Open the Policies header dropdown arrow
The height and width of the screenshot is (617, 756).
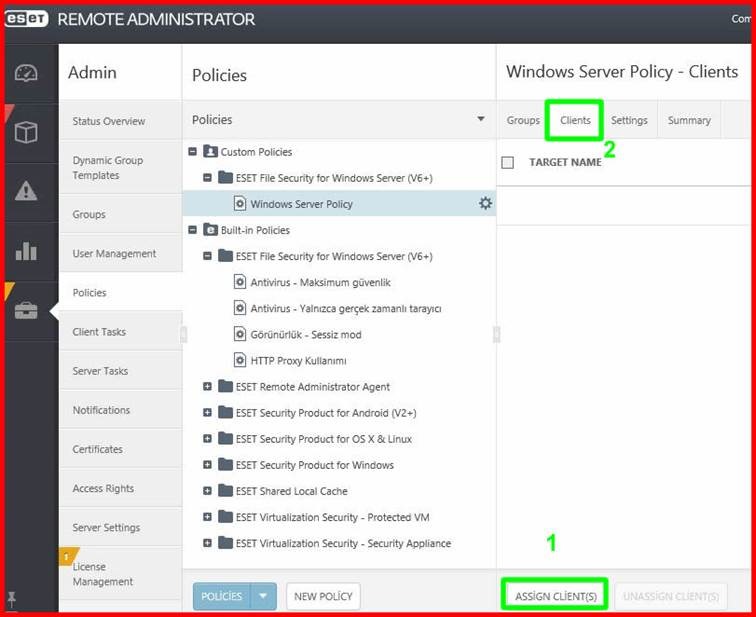click(481, 119)
